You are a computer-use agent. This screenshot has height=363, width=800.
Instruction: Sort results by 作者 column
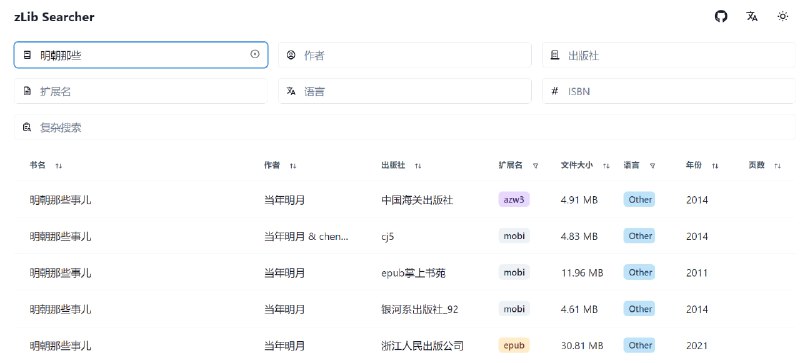tap(293, 165)
